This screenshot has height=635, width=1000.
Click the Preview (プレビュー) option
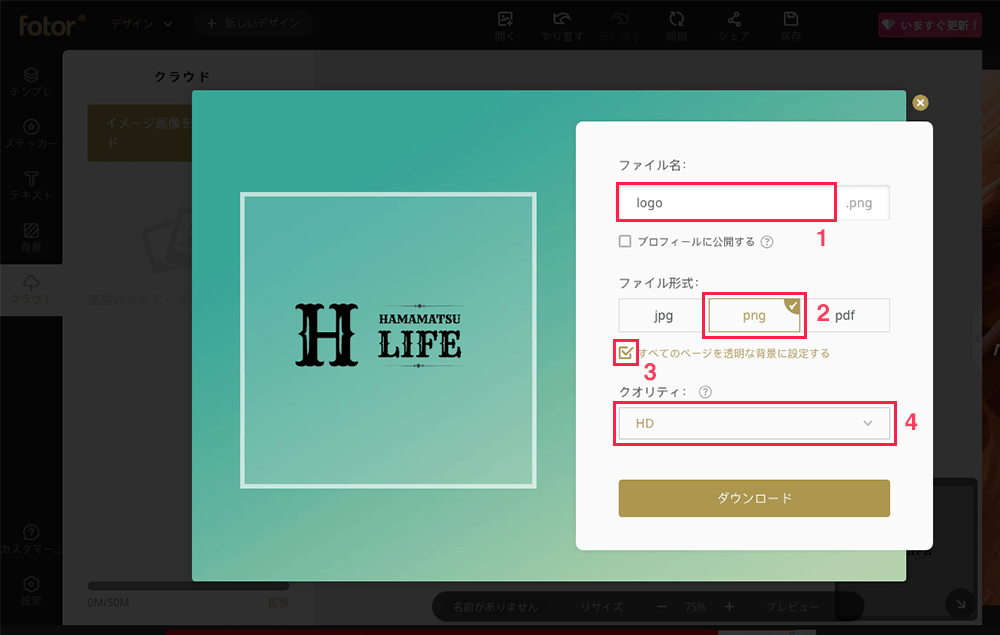792,607
